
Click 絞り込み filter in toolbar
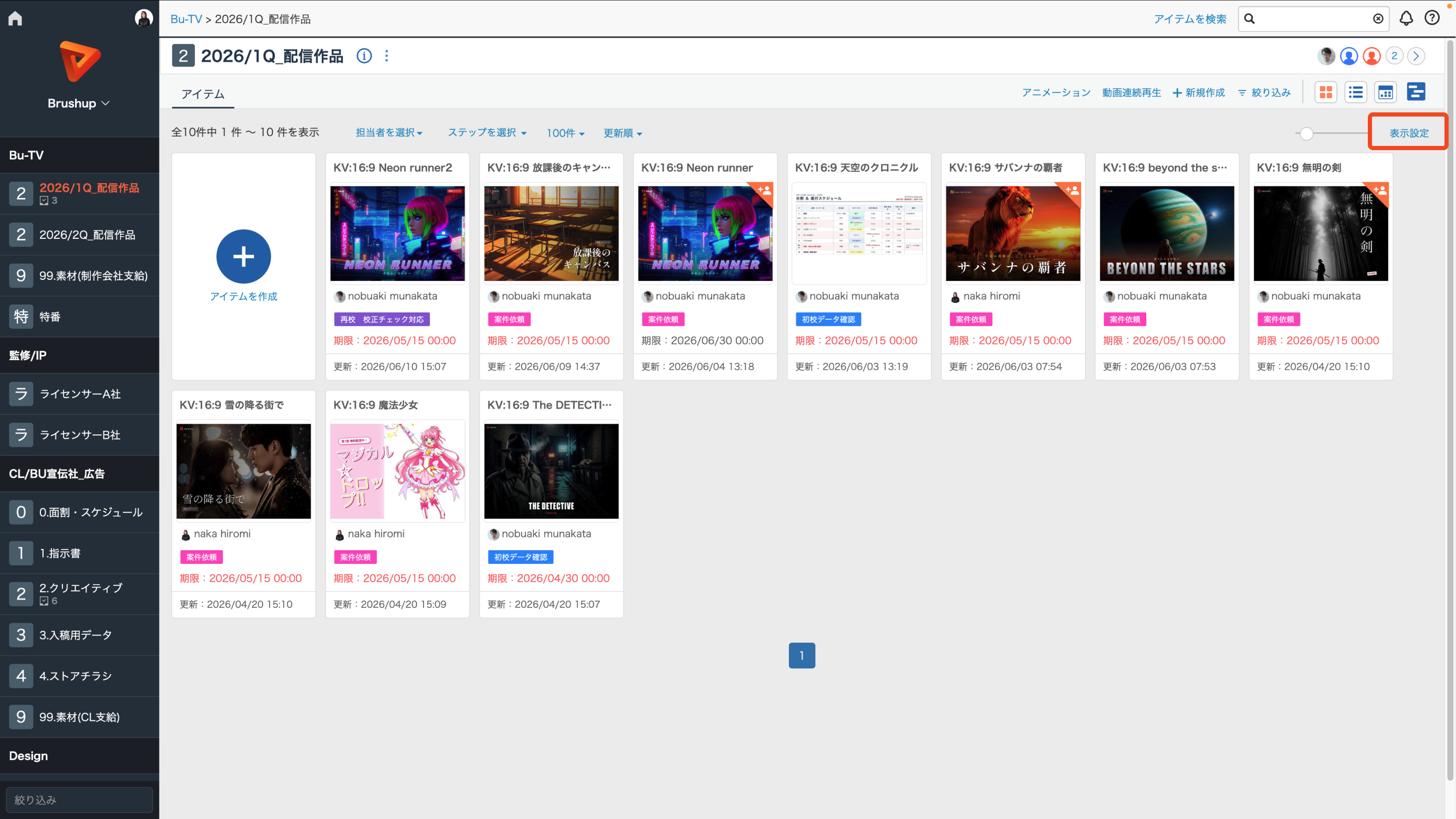tap(1264, 93)
